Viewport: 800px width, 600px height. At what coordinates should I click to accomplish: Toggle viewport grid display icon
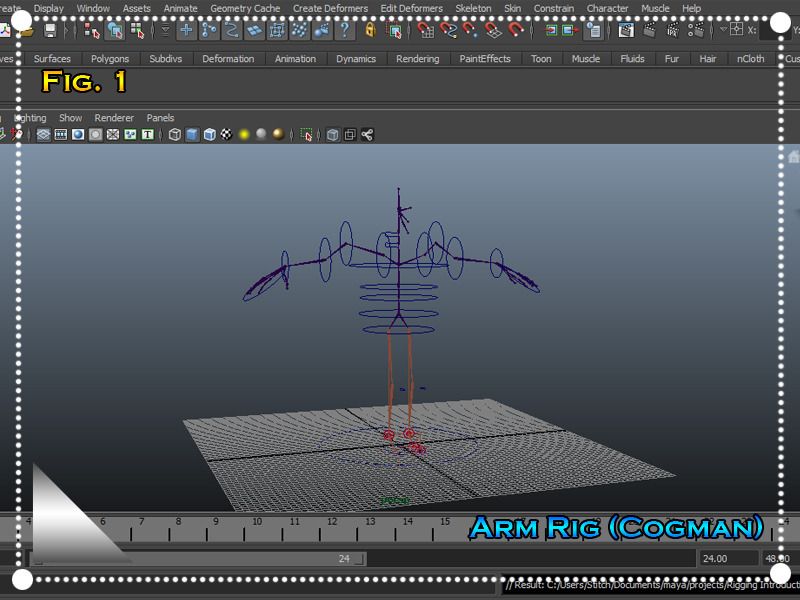(x=43, y=135)
